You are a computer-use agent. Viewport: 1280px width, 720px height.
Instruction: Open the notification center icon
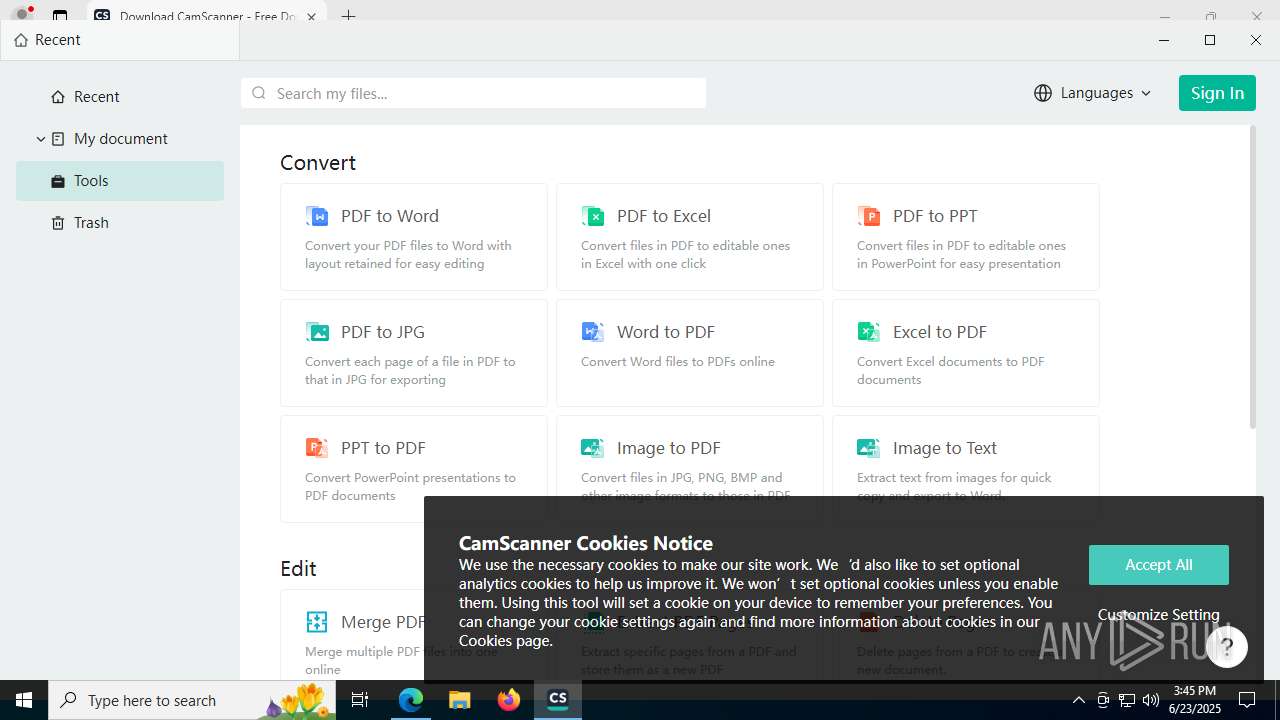(1247, 700)
